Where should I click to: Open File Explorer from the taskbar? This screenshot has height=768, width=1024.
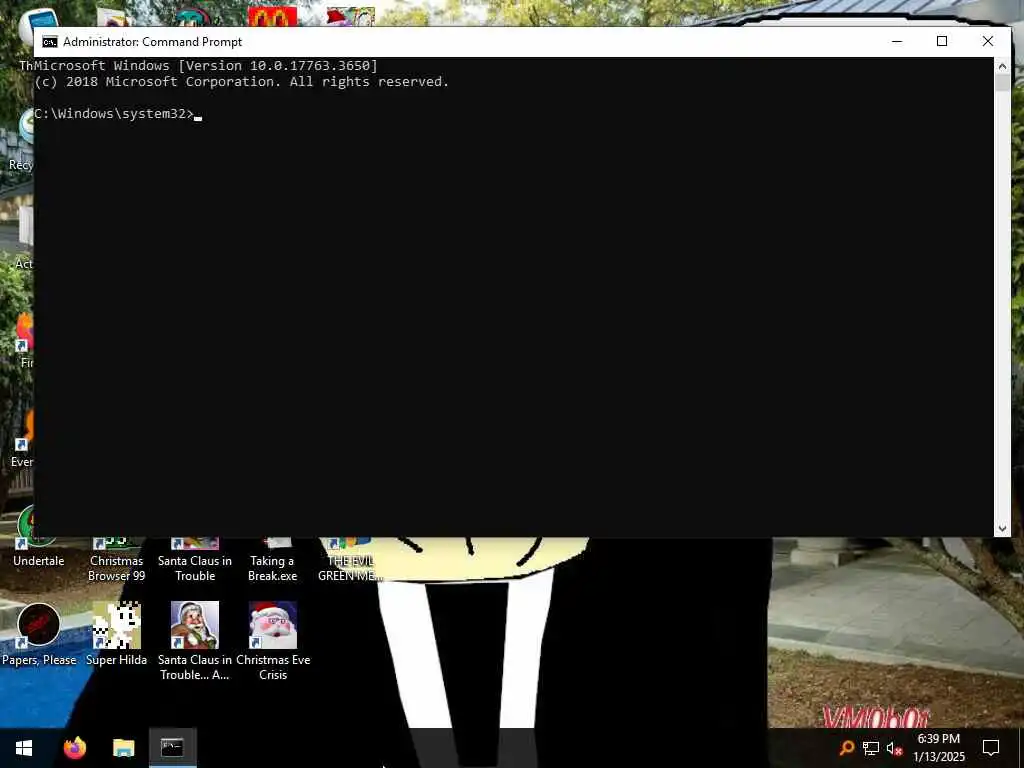123,748
